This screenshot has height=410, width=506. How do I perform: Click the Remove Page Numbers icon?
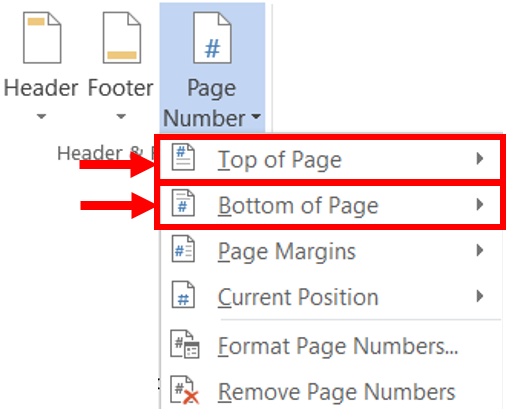185,390
